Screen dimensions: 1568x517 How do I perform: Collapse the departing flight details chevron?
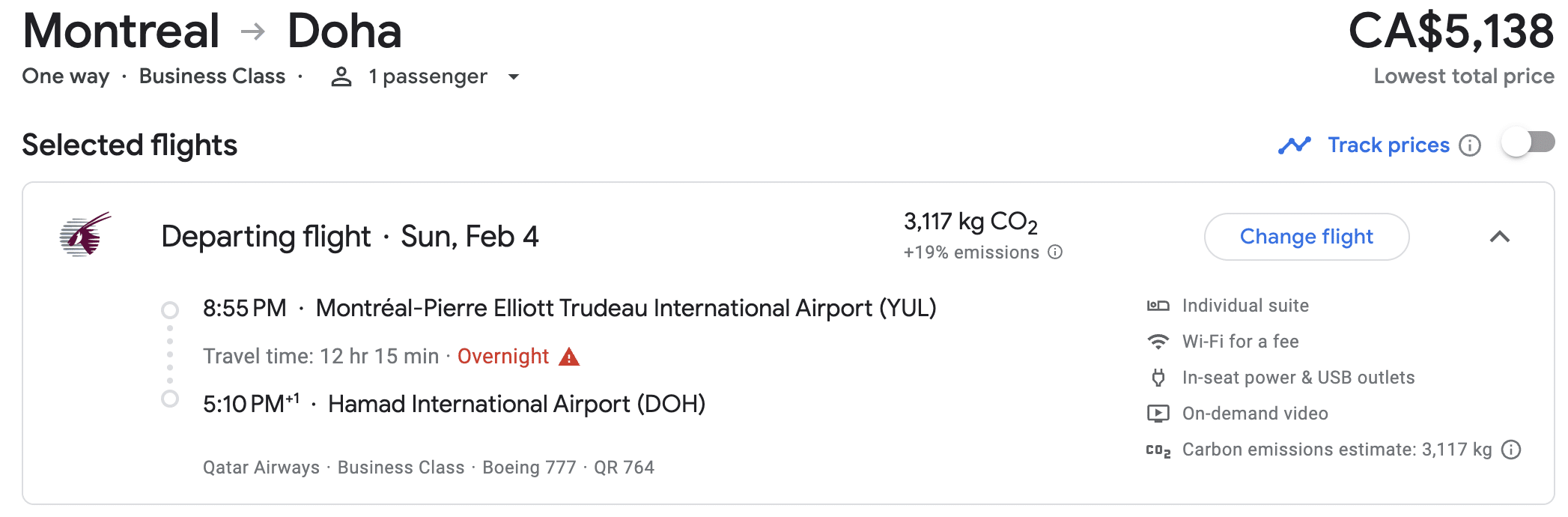pyautogui.click(x=1500, y=237)
